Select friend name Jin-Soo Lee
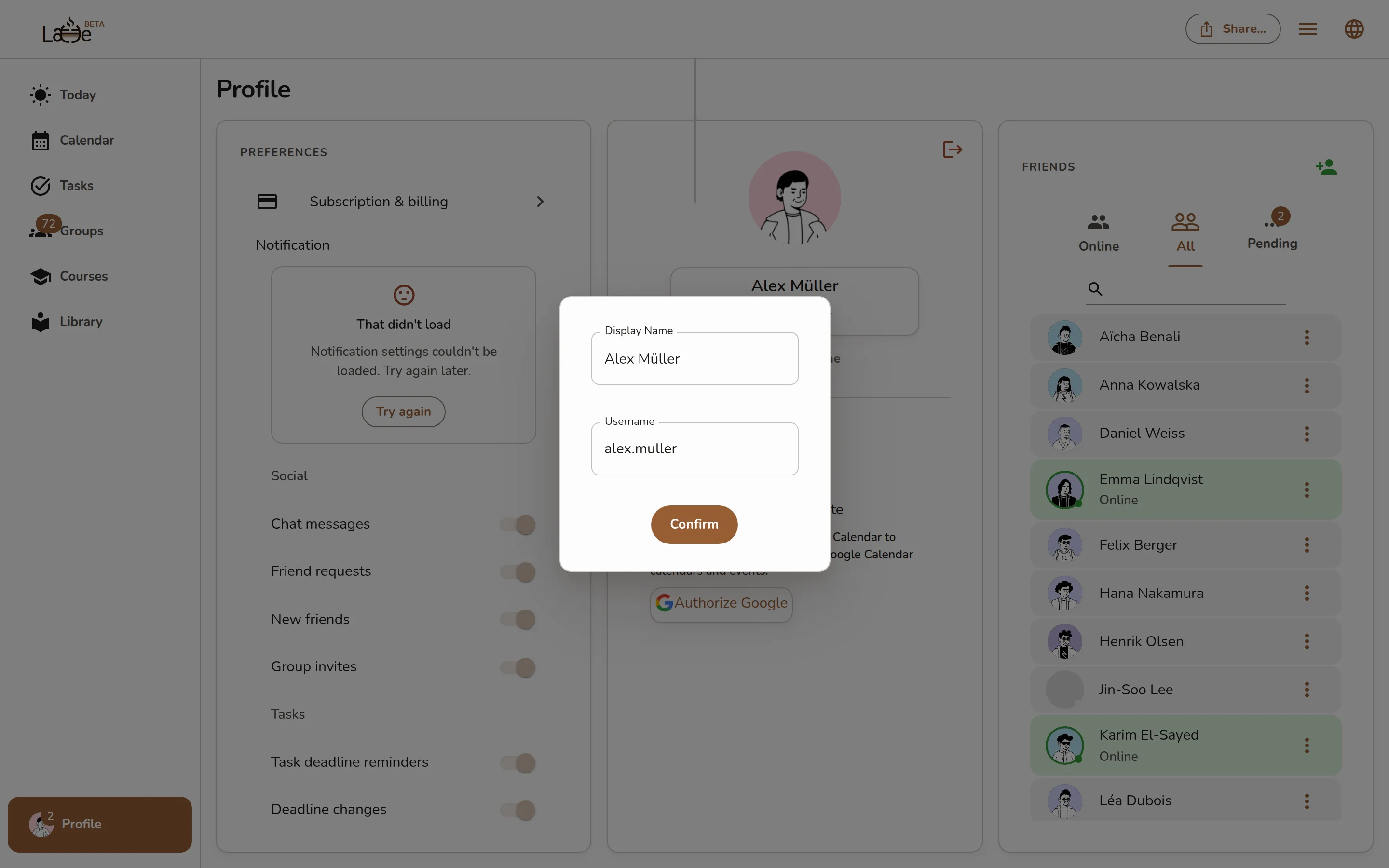This screenshot has height=868, width=1389. (1135, 690)
